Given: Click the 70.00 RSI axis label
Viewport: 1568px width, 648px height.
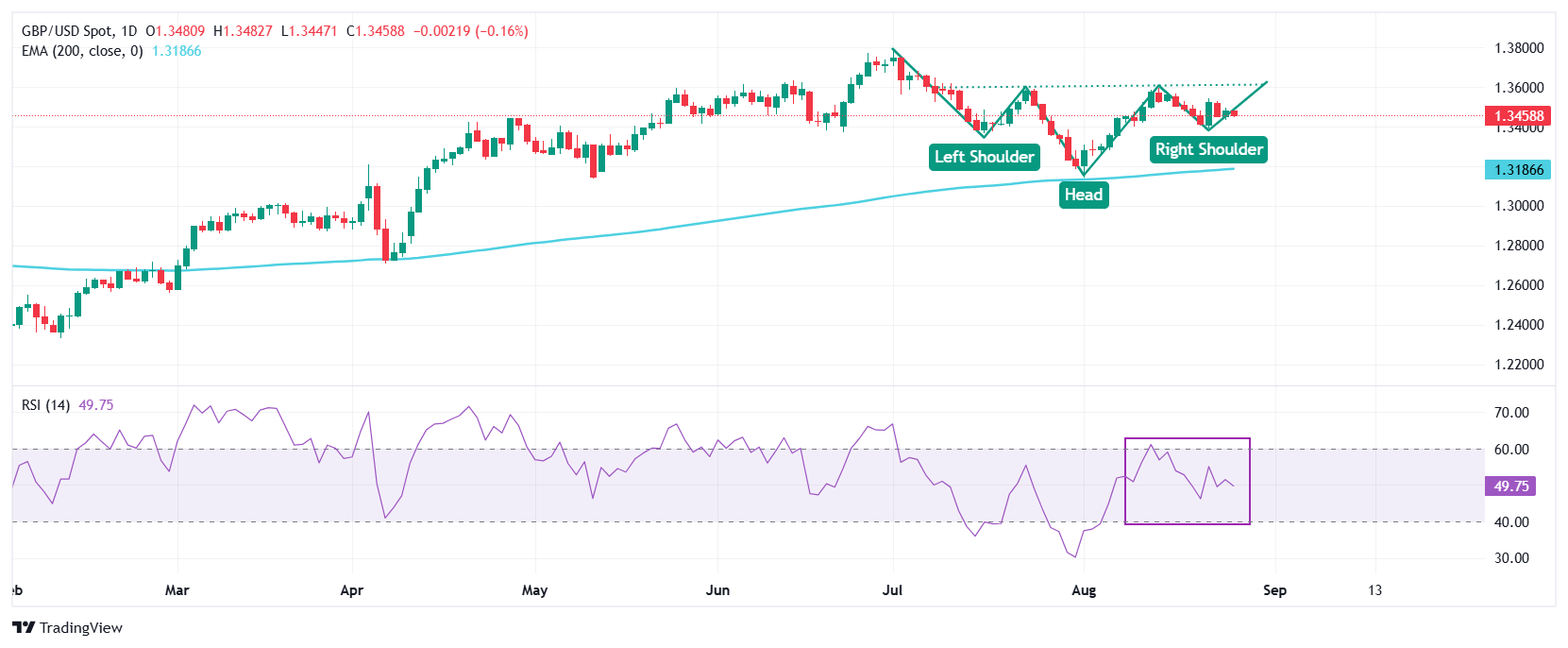Looking at the screenshot, I should click(x=1511, y=413).
